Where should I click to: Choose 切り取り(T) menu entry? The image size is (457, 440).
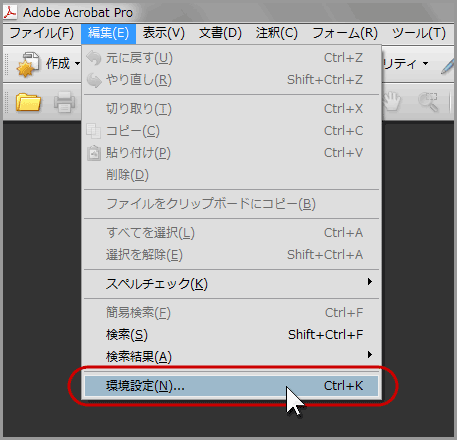[x=232, y=109]
